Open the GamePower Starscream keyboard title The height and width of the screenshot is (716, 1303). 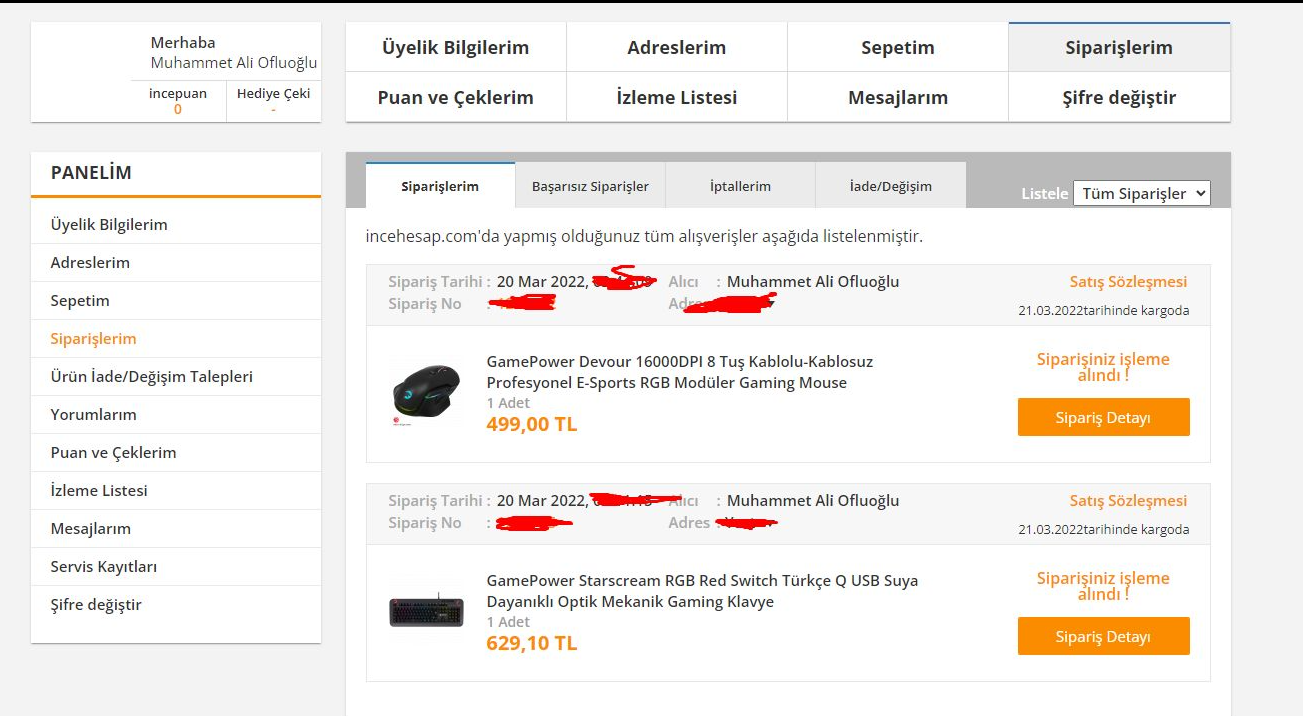pos(702,591)
